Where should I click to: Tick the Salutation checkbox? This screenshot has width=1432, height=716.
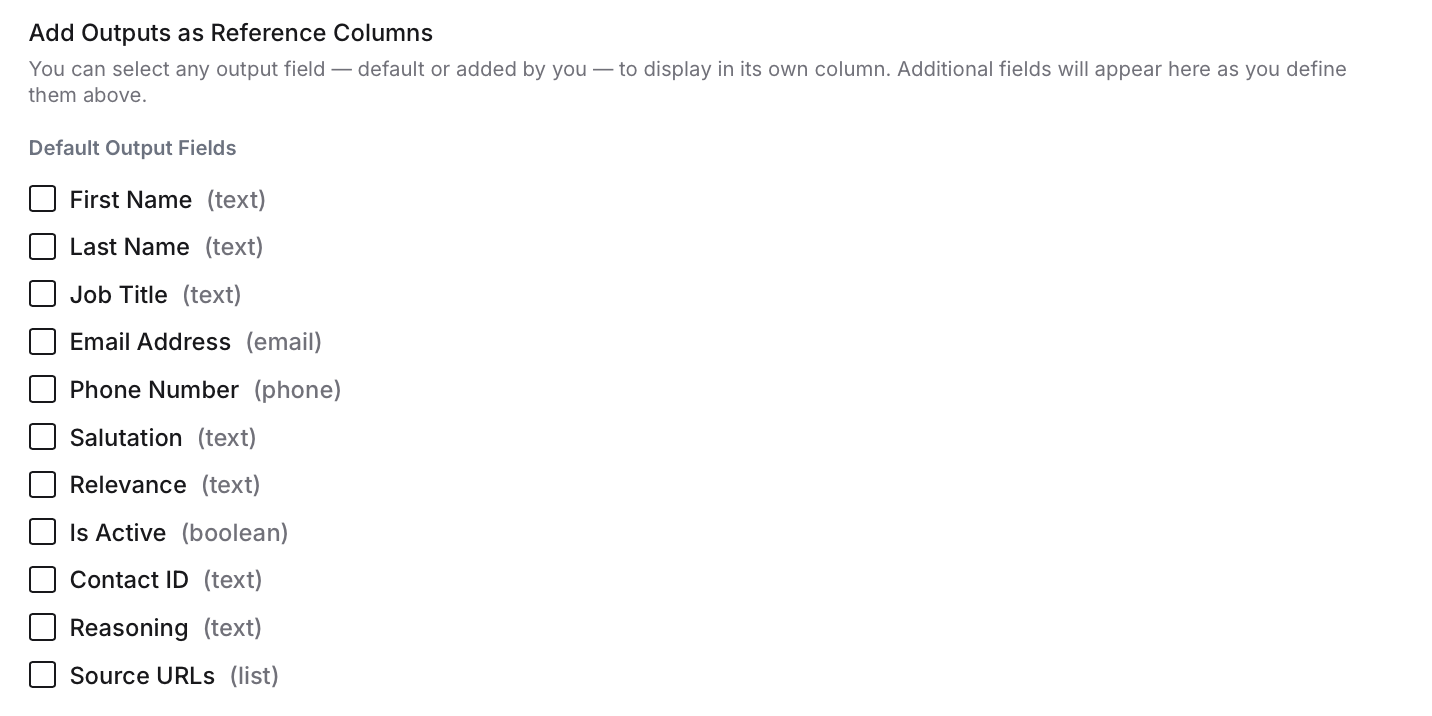coord(42,437)
